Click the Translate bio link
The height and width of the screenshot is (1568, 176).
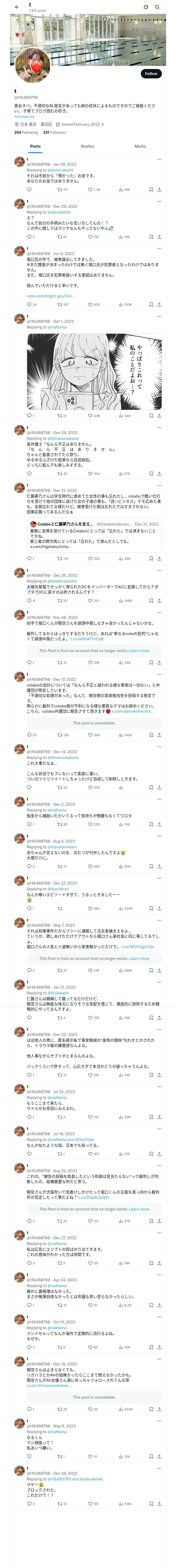point(24,117)
